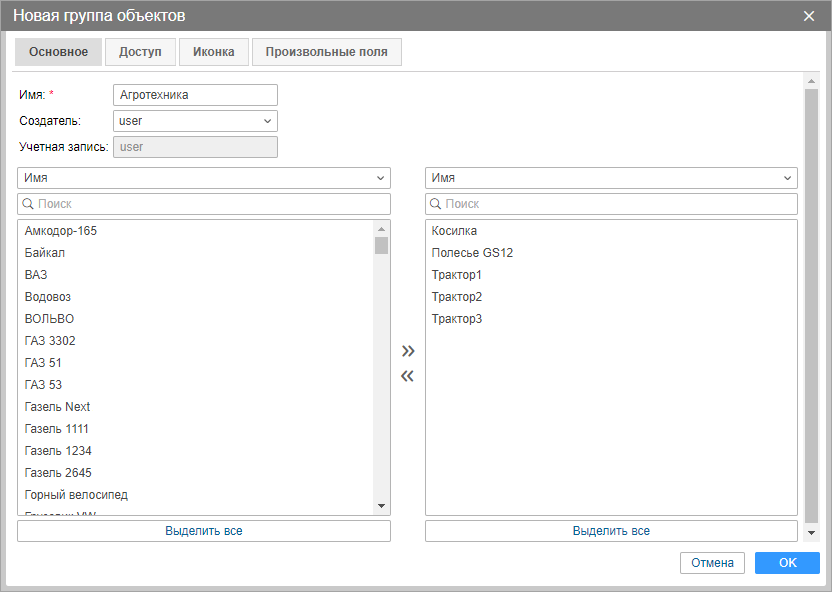
Task: Click the Имя field containing Агротехника
Action: click(x=195, y=95)
